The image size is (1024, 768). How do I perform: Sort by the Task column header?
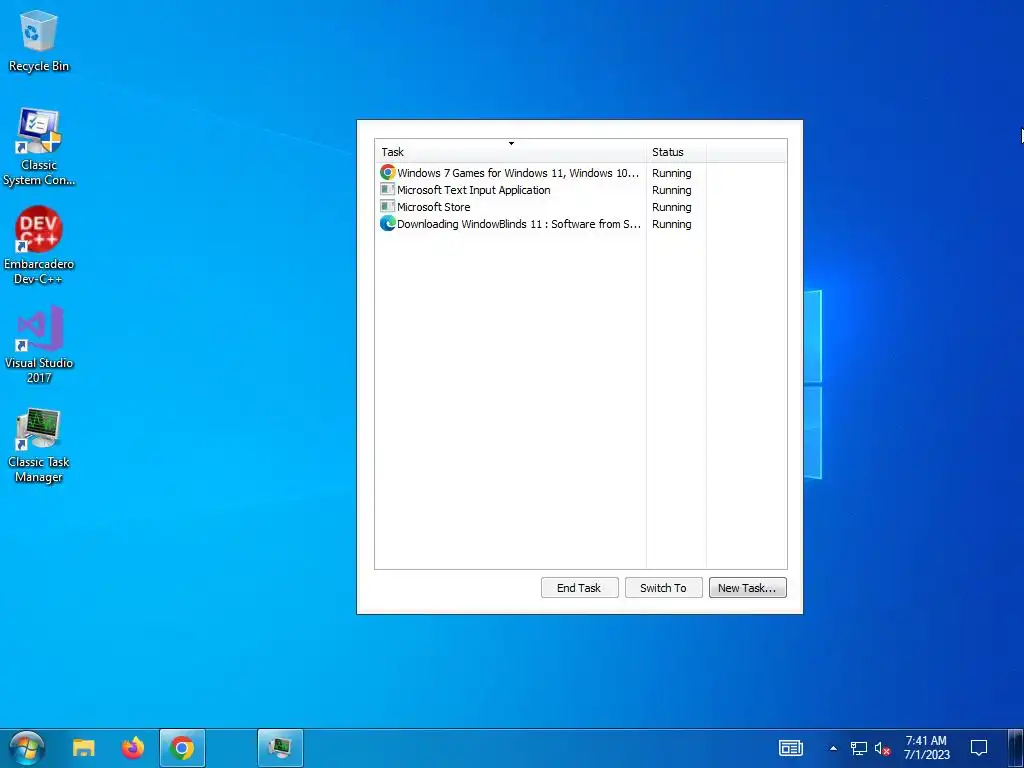511,152
